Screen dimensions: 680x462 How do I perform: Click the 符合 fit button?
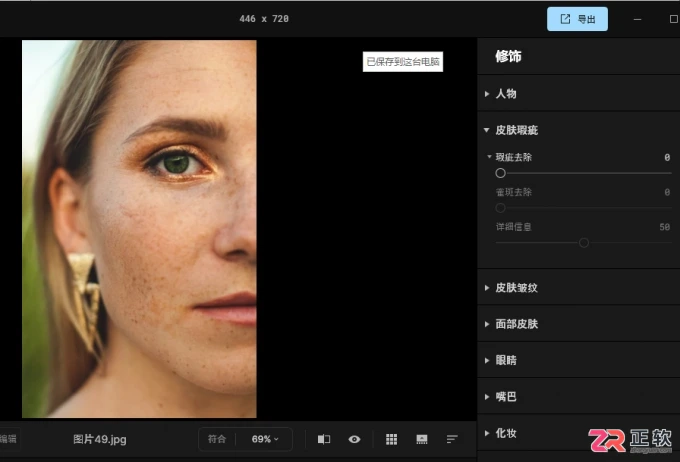(x=217, y=439)
